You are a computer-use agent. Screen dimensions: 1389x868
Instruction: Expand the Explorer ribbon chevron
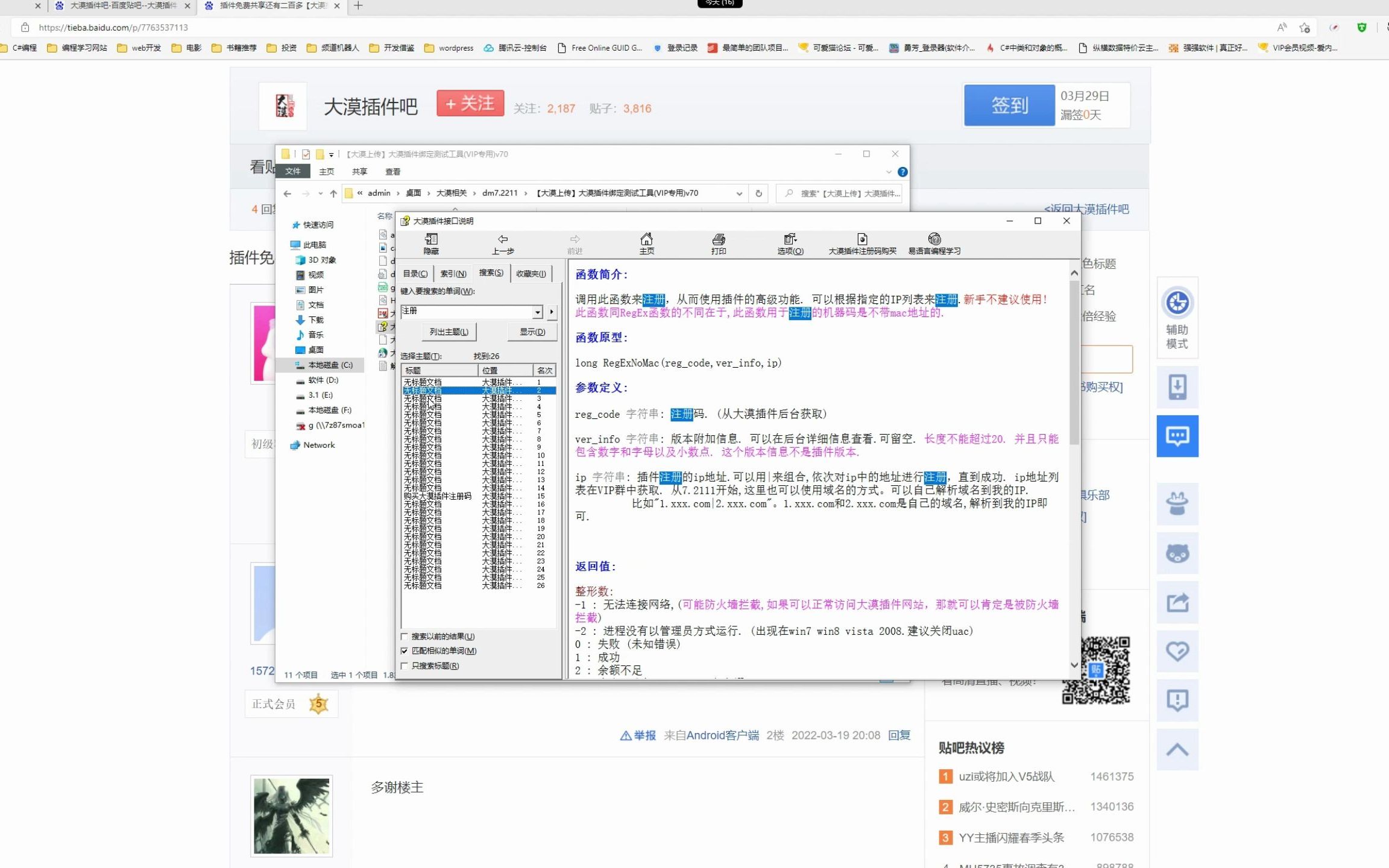click(889, 172)
